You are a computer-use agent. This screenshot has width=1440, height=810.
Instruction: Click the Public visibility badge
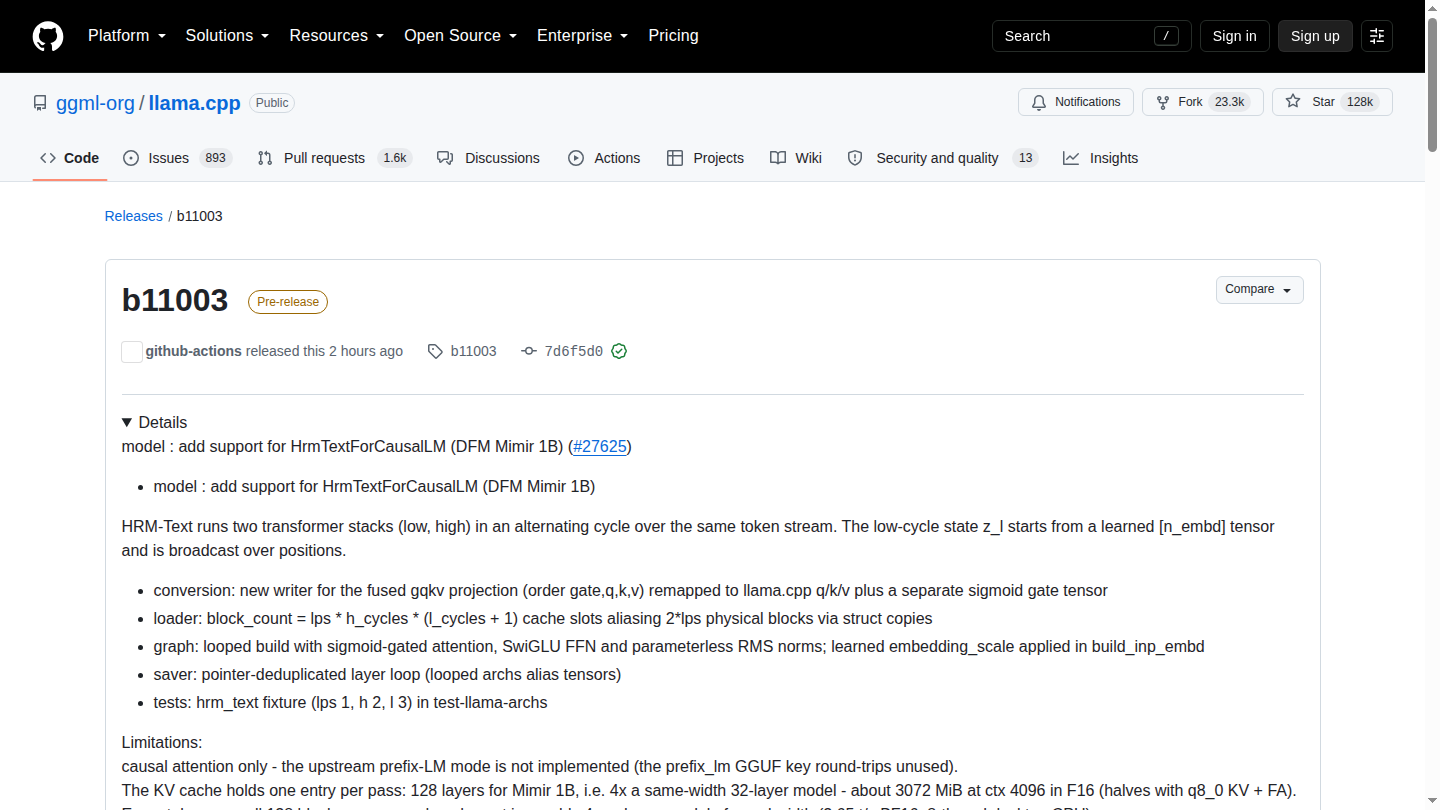tap(272, 103)
